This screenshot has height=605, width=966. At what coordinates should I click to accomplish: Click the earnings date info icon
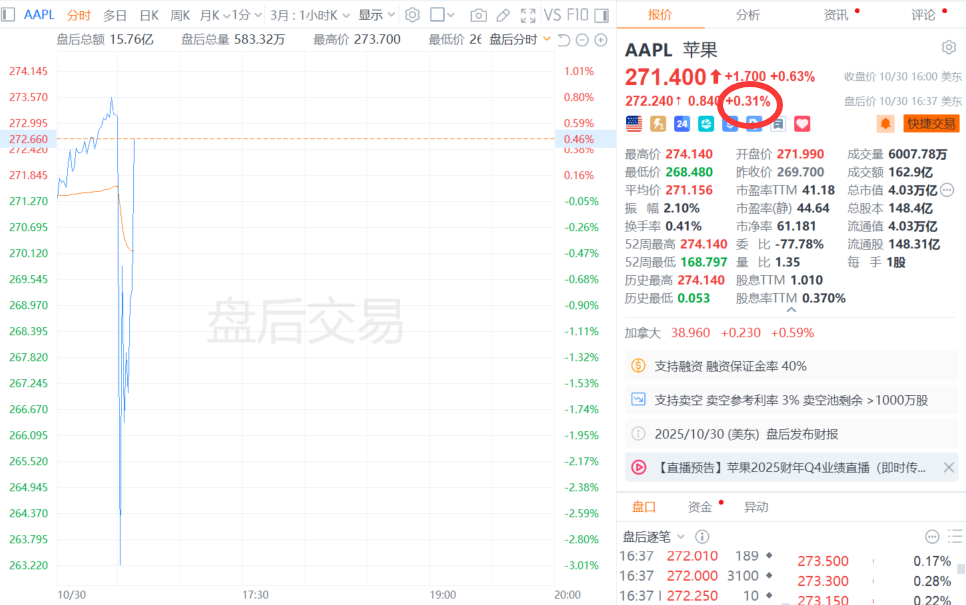tap(638, 434)
